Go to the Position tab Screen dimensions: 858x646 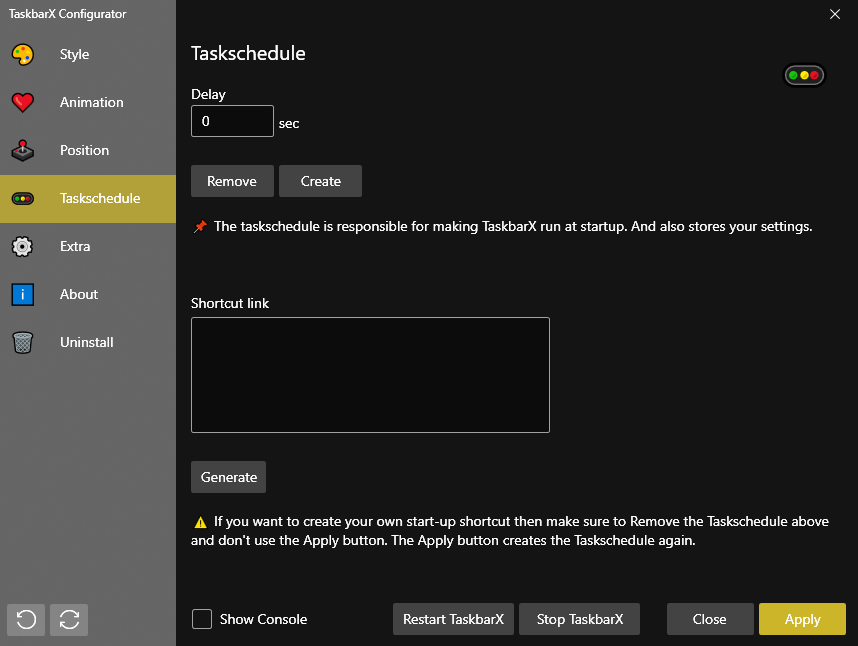click(88, 150)
